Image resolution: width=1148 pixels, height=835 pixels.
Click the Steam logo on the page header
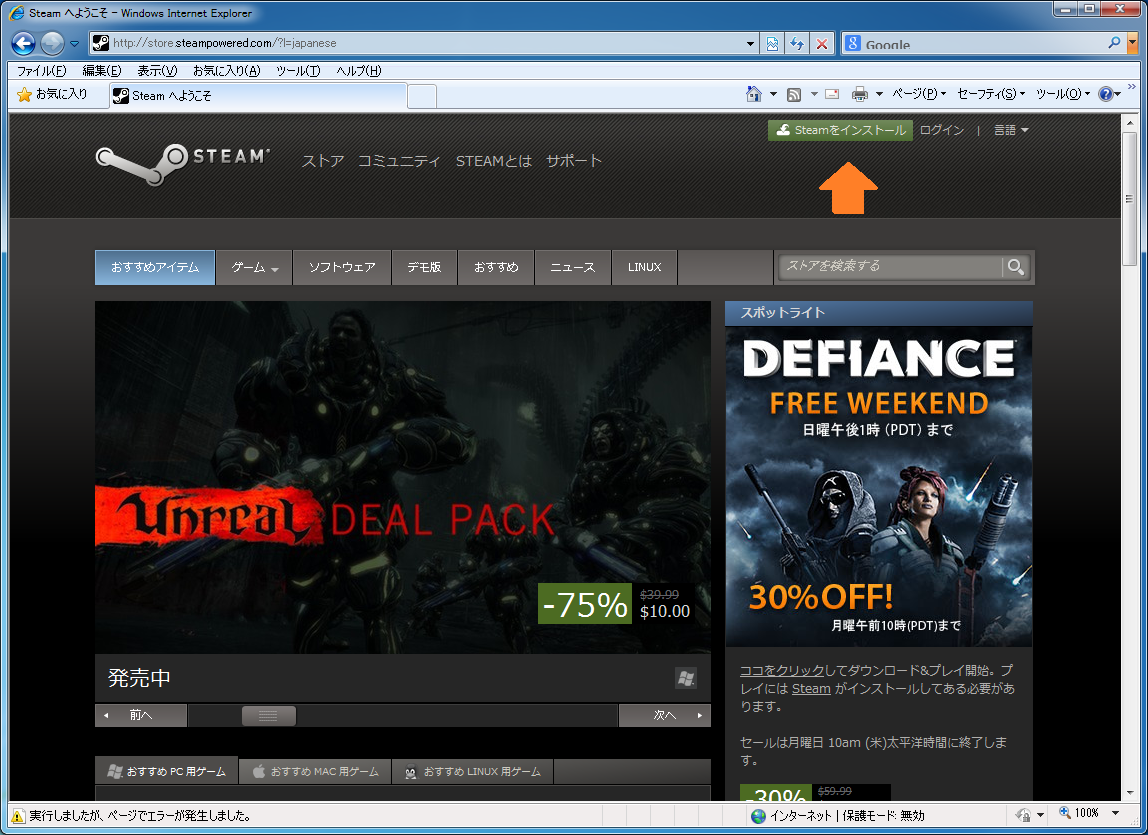tap(182, 163)
